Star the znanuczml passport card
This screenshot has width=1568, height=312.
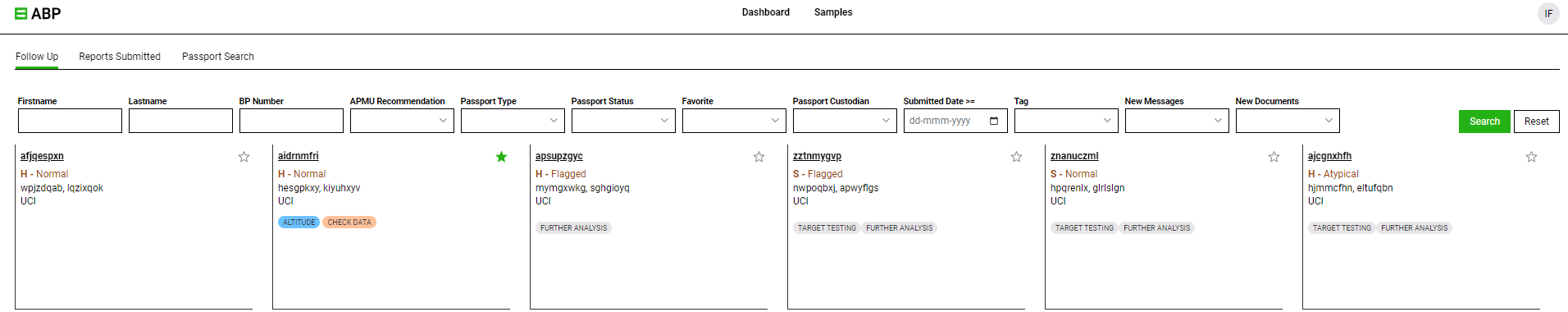tap(1274, 157)
